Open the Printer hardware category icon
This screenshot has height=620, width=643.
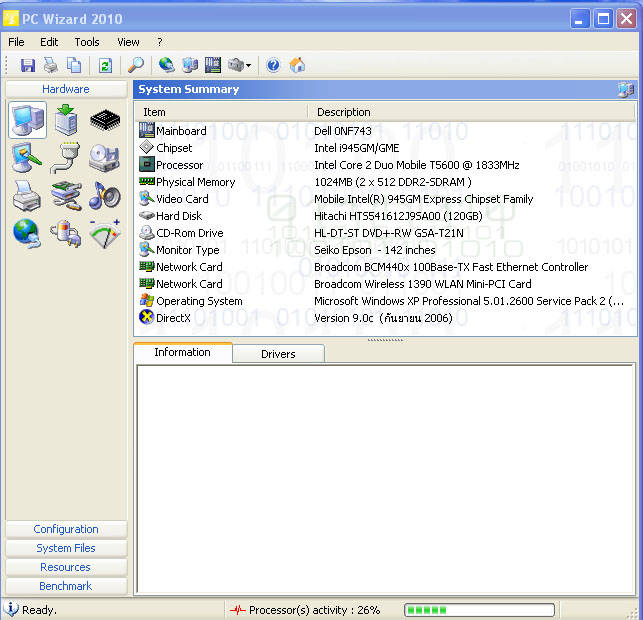tap(27, 196)
